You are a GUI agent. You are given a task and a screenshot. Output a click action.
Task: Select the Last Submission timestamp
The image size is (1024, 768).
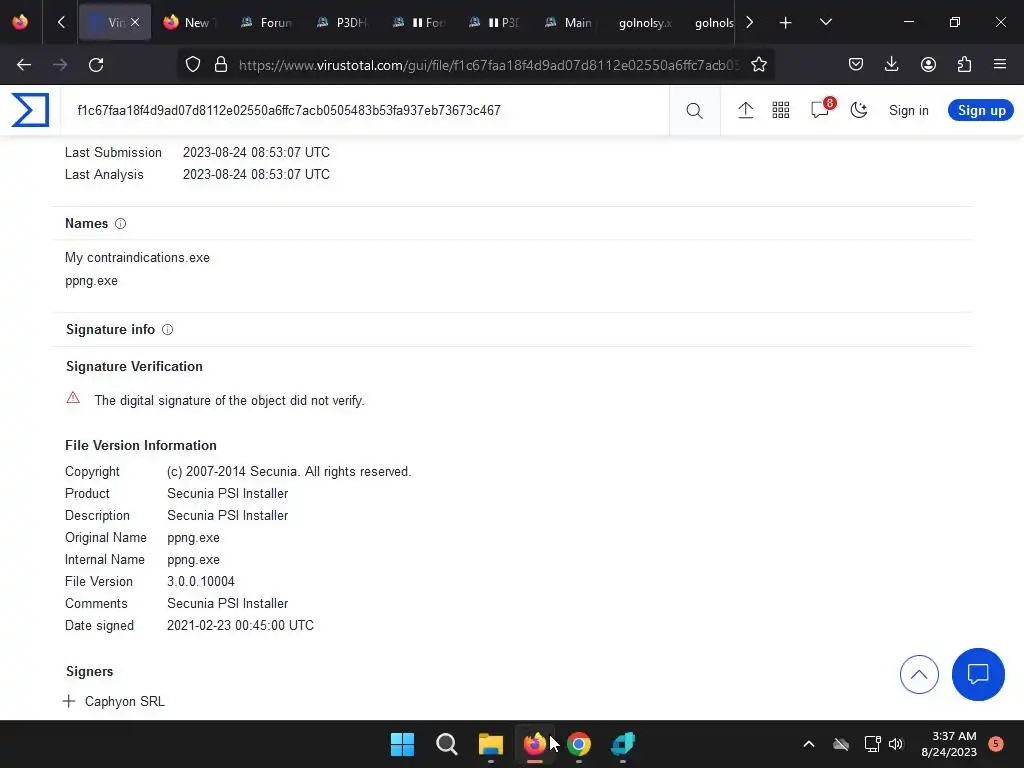coord(256,152)
